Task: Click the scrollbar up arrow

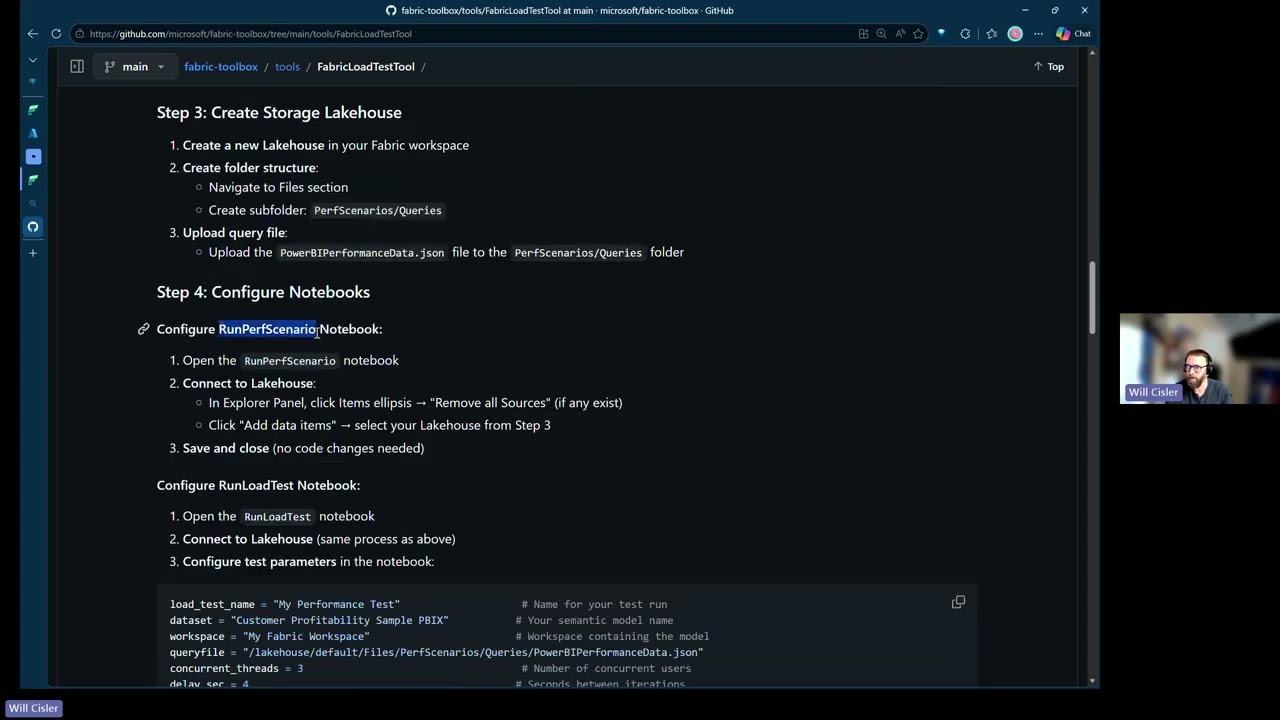Action: tap(1092, 52)
